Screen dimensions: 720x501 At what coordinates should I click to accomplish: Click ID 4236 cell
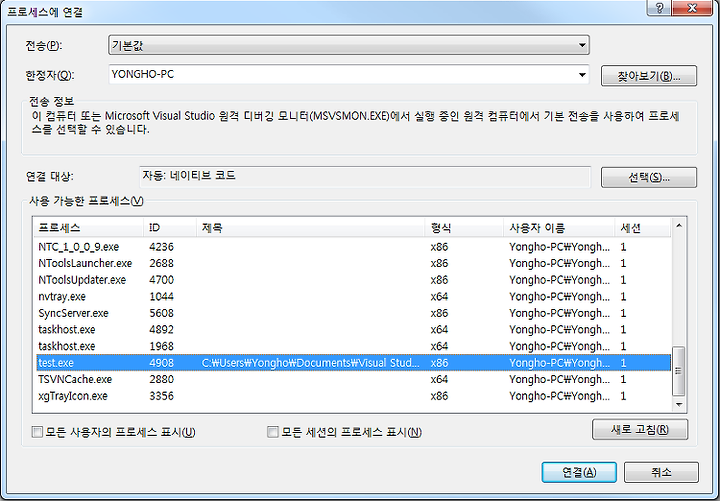[x=162, y=247]
